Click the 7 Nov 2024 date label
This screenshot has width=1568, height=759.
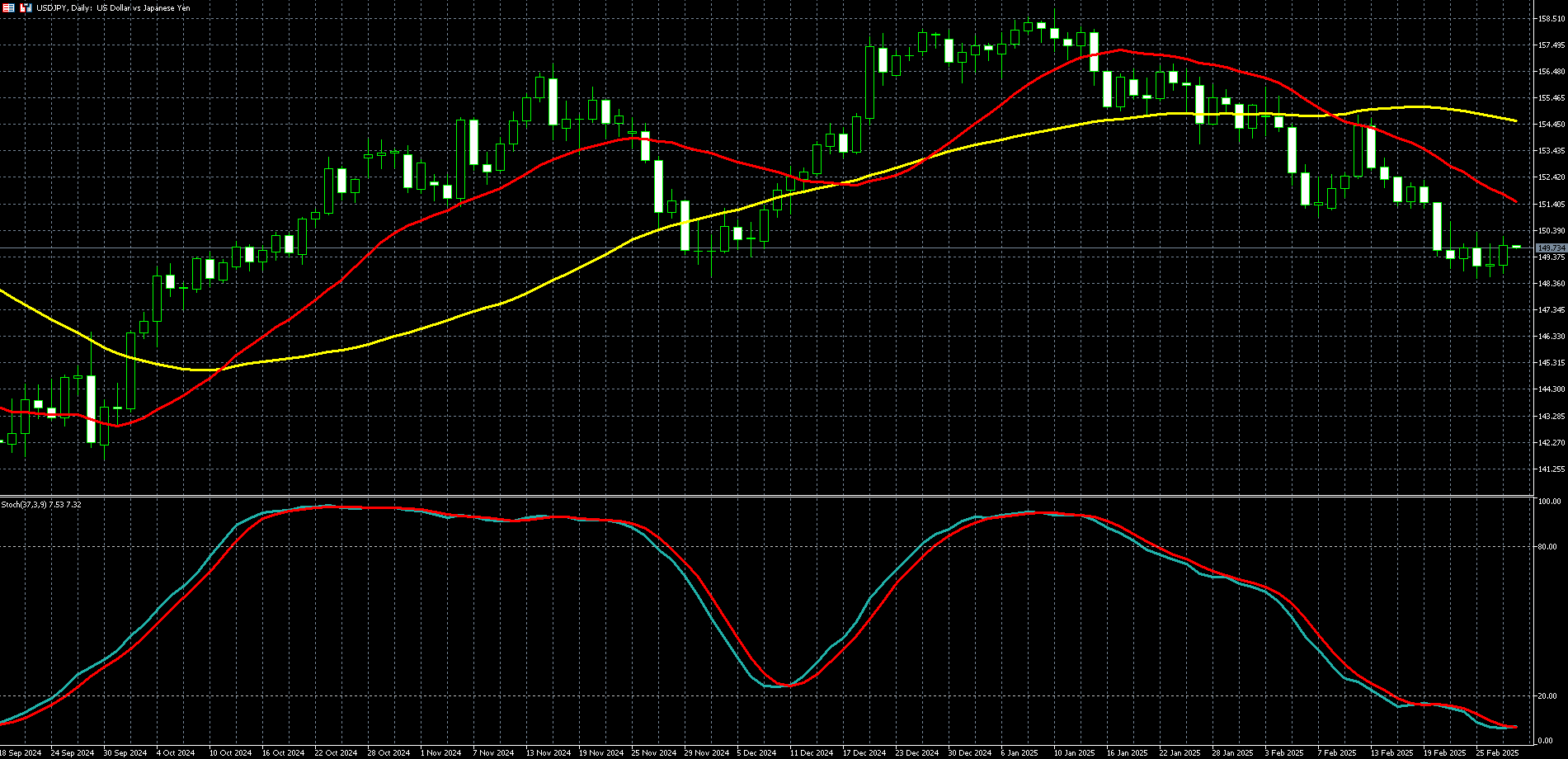tap(493, 753)
